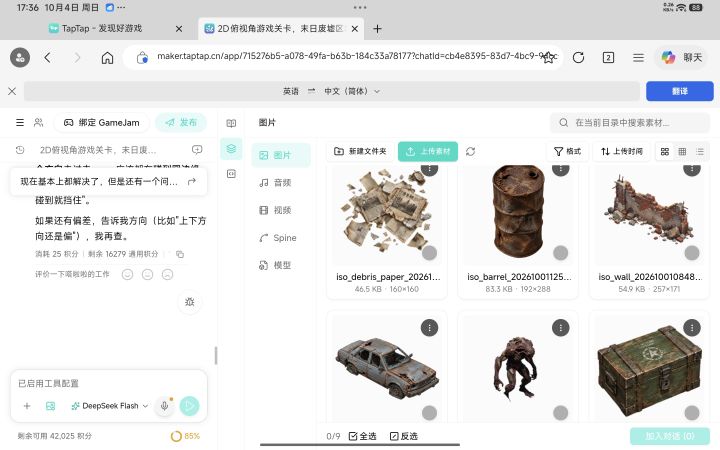This screenshot has height=450, width=720.
Task: Select the green crate asset checkbox circle
Action: click(x=692, y=413)
